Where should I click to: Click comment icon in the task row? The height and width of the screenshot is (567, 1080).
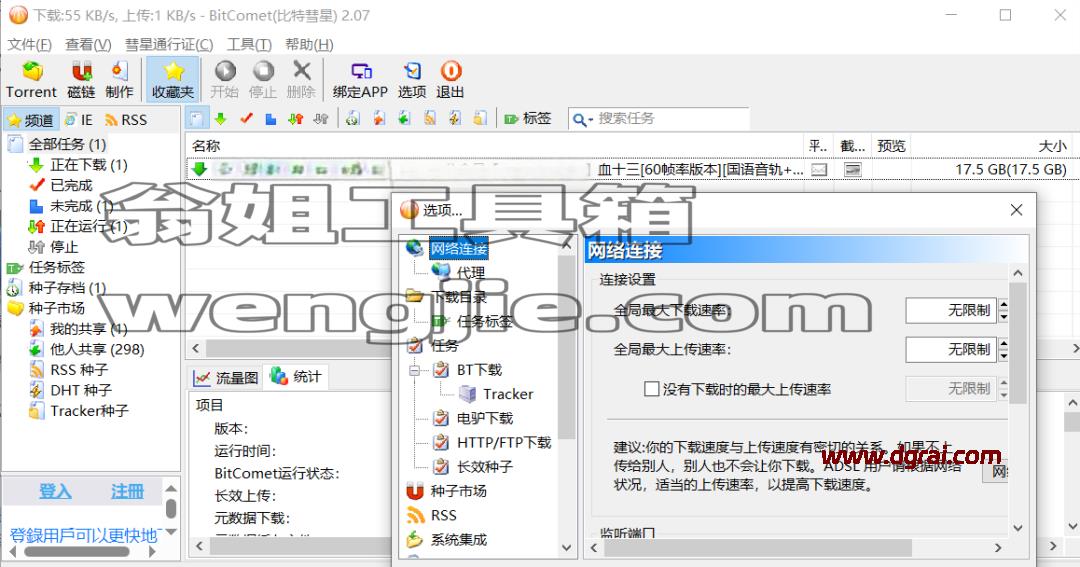pyautogui.click(x=819, y=169)
